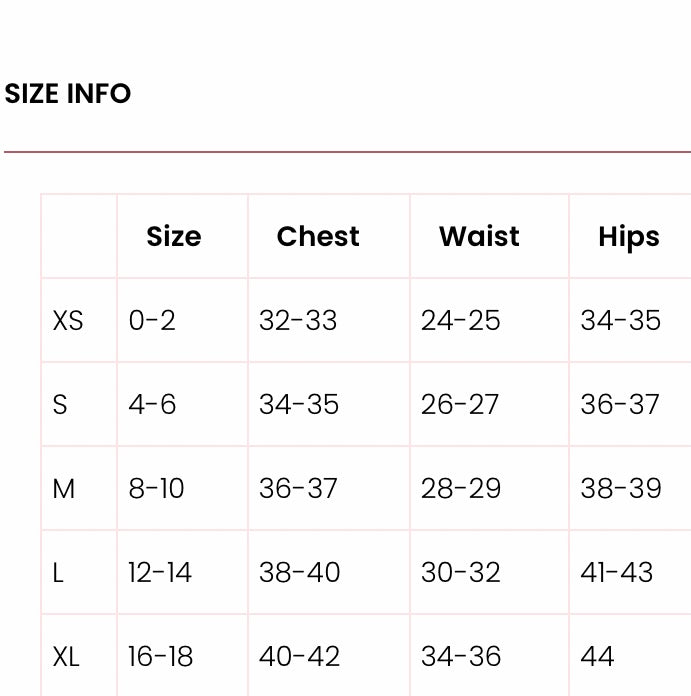Click the L row label
Screen dimensions: 691x696
[x=58, y=573]
